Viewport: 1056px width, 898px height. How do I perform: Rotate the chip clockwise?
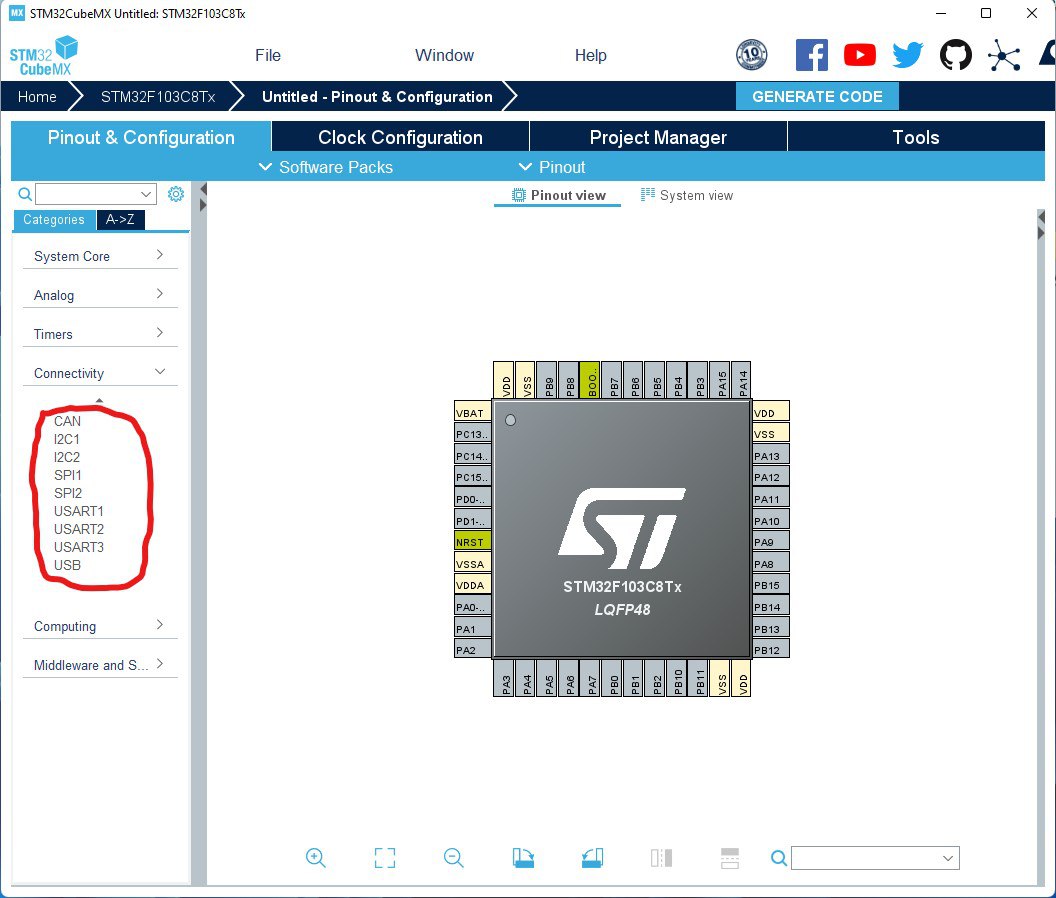[x=524, y=858]
